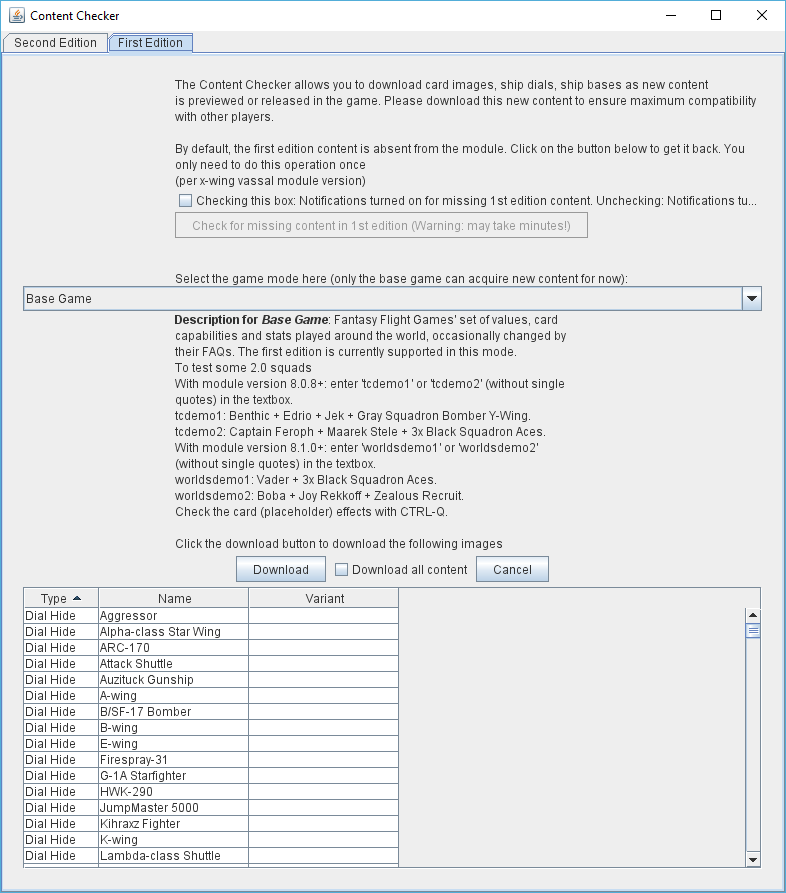
Task: Select the G-1A Starfighter row
Action: click(x=211, y=776)
